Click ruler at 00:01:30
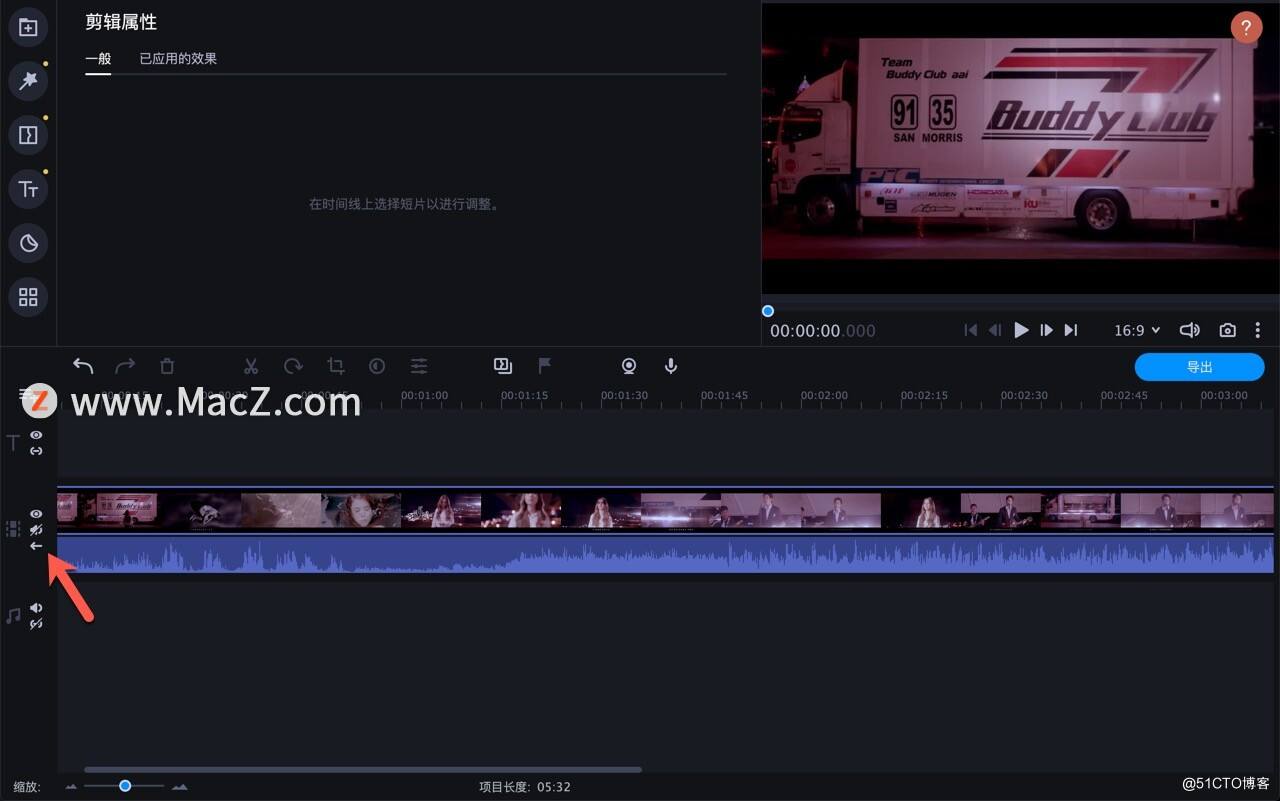 click(x=624, y=395)
